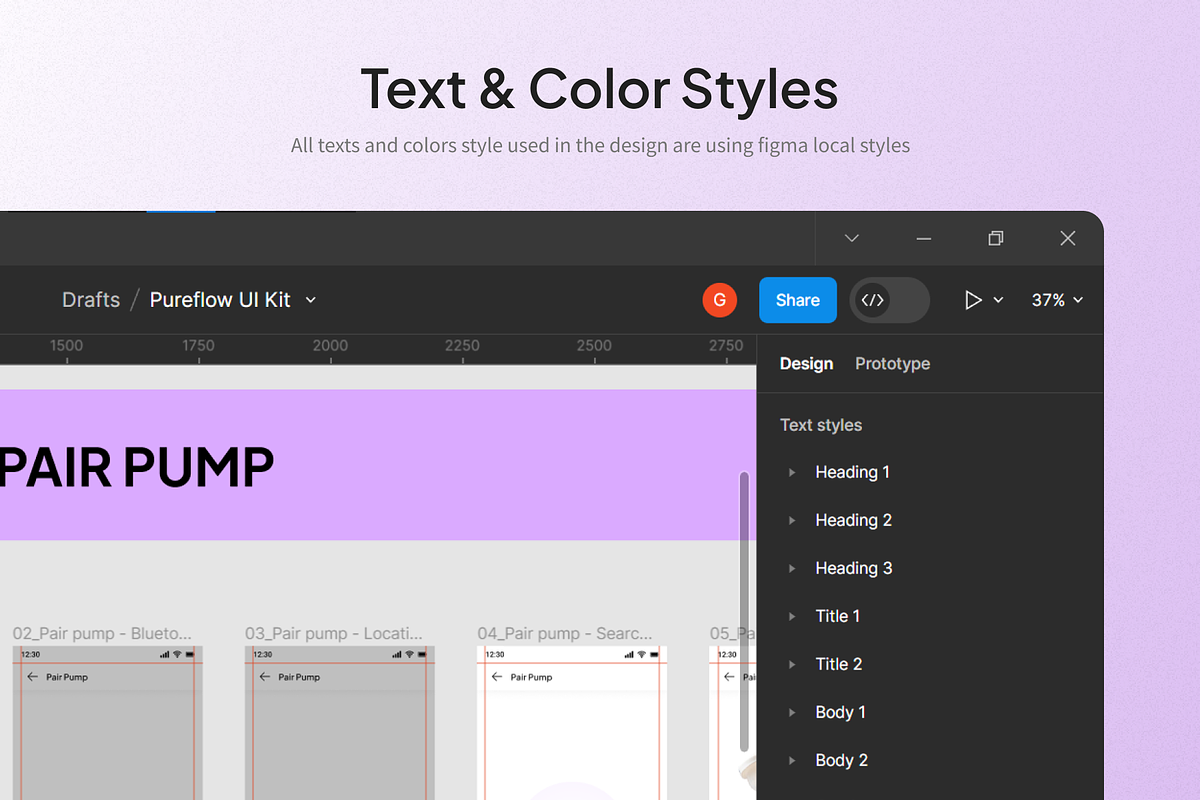The height and width of the screenshot is (800, 1200).
Task: Expand the Heading 2 text style
Action: pyautogui.click(x=792, y=520)
